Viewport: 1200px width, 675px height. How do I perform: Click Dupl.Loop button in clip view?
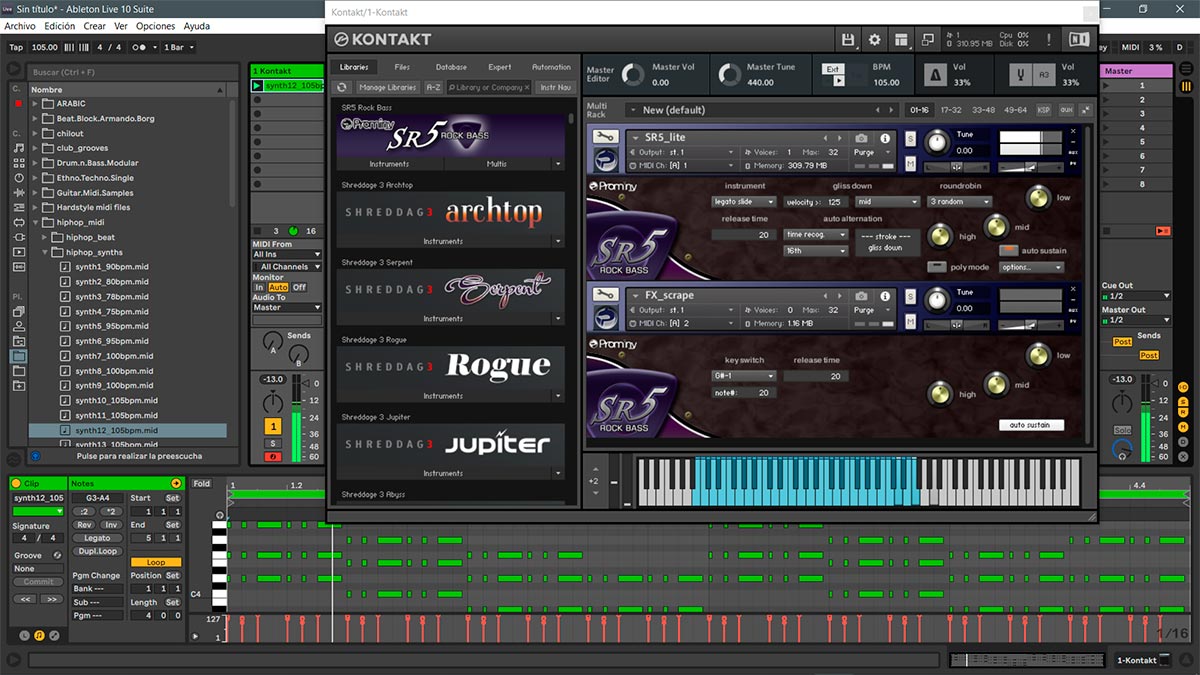[97, 551]
